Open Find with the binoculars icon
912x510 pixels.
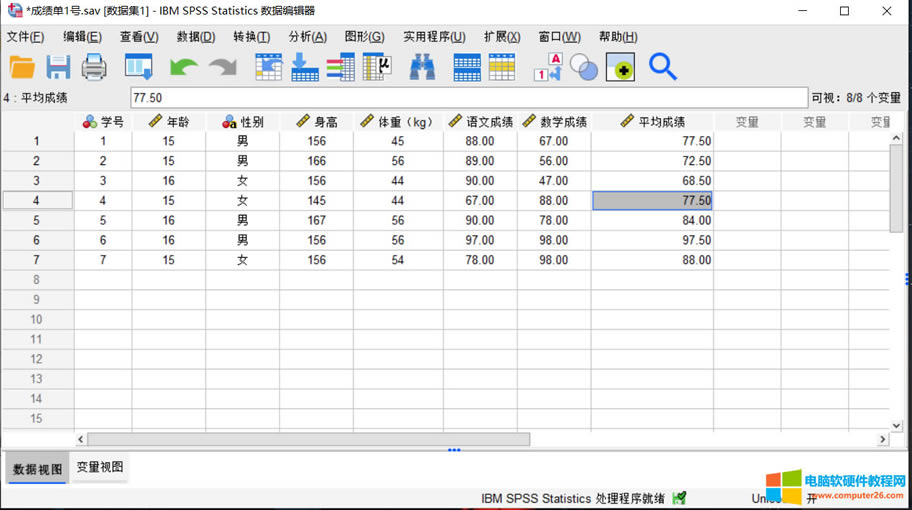pos(422,67)
